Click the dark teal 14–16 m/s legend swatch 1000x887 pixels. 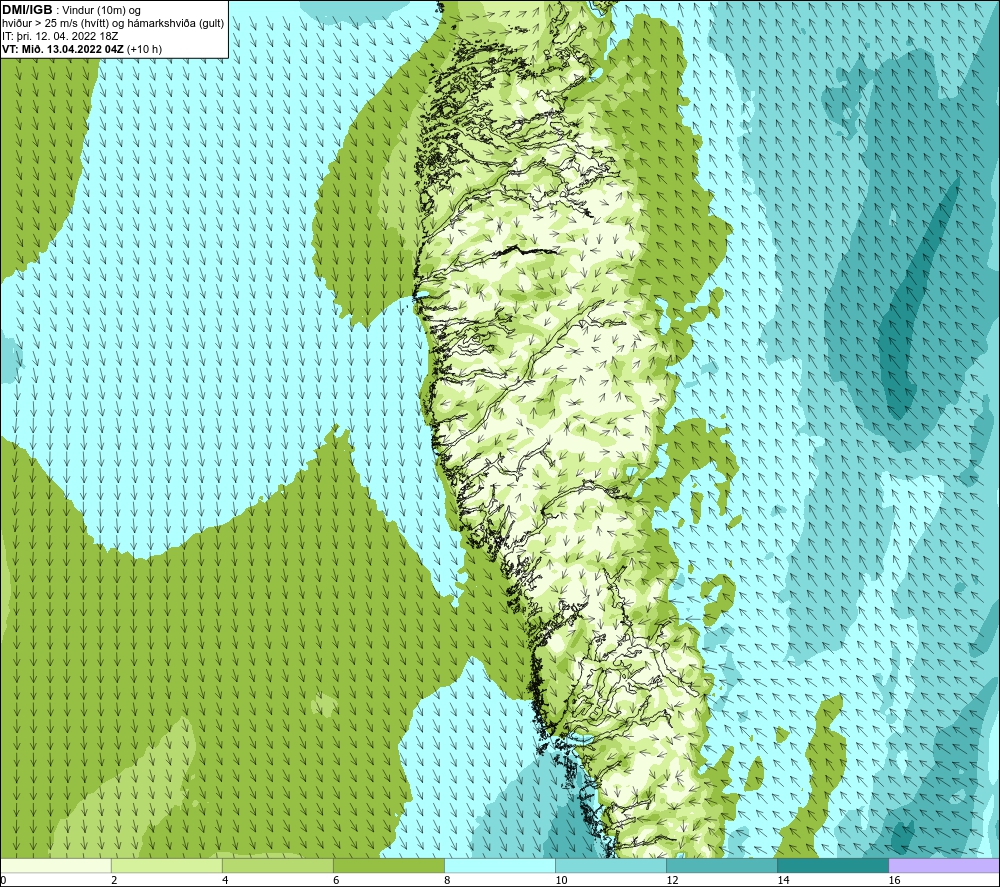833,865
